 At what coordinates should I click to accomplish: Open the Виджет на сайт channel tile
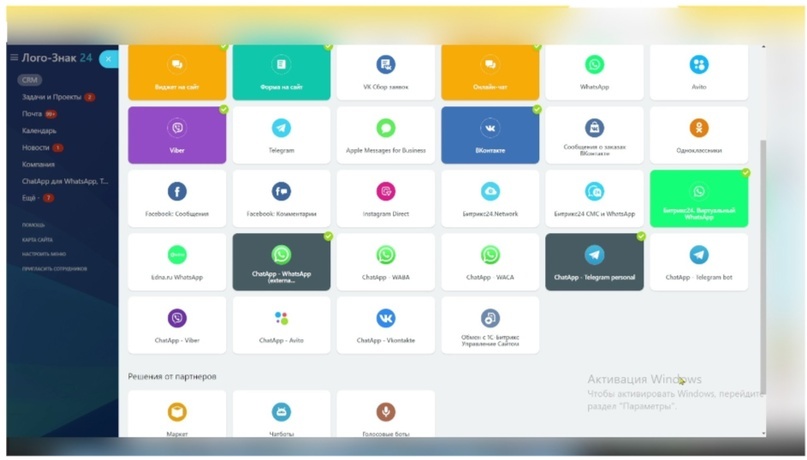(x=177, y=72)
